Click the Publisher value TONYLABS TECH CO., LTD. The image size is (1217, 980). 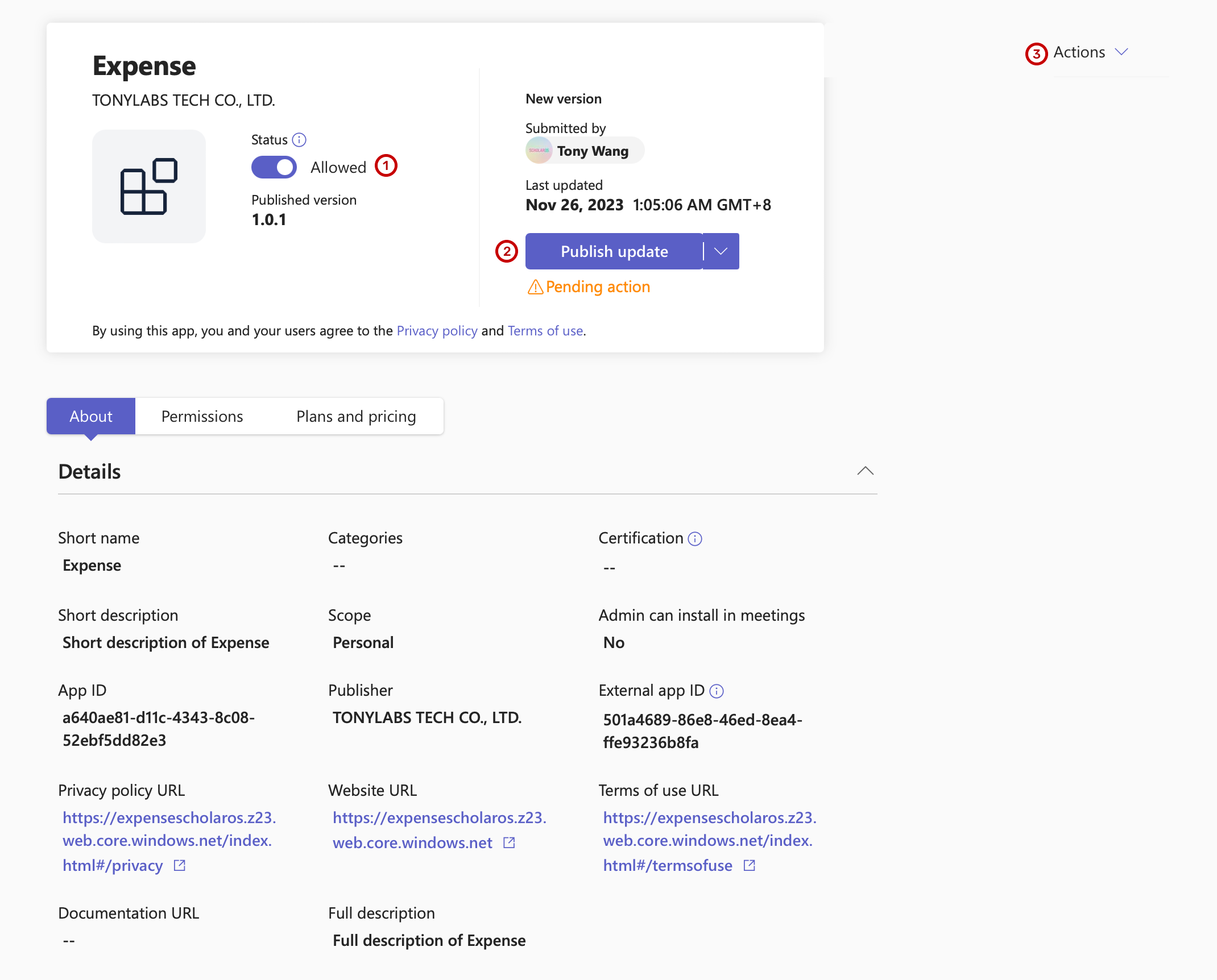coord(427,718)
